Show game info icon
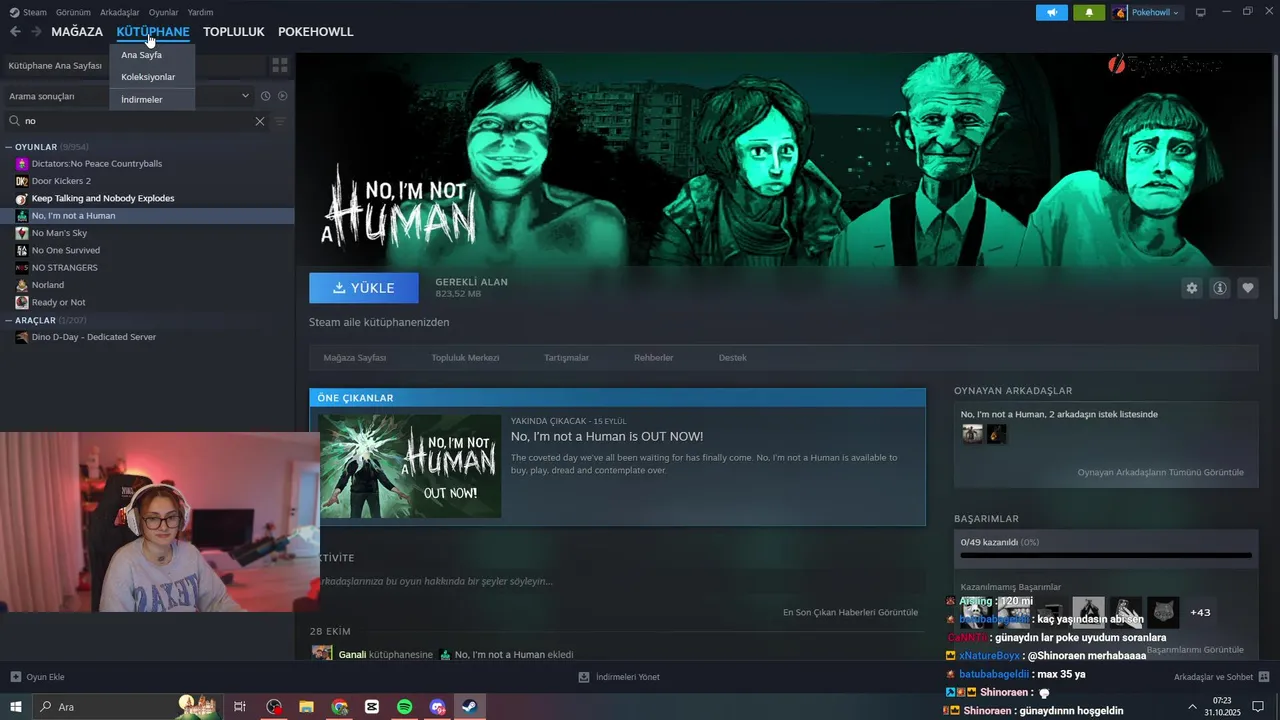This screenshot has width=1280, height=720. pos(1220,288)
